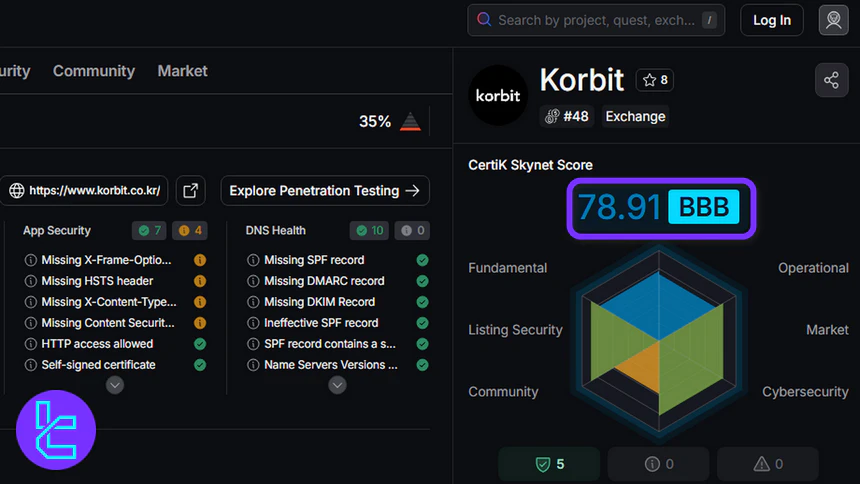Screen dimensions: 860x484
Task: Expand the App Security list chevron
Action: (x=115, y=385)
